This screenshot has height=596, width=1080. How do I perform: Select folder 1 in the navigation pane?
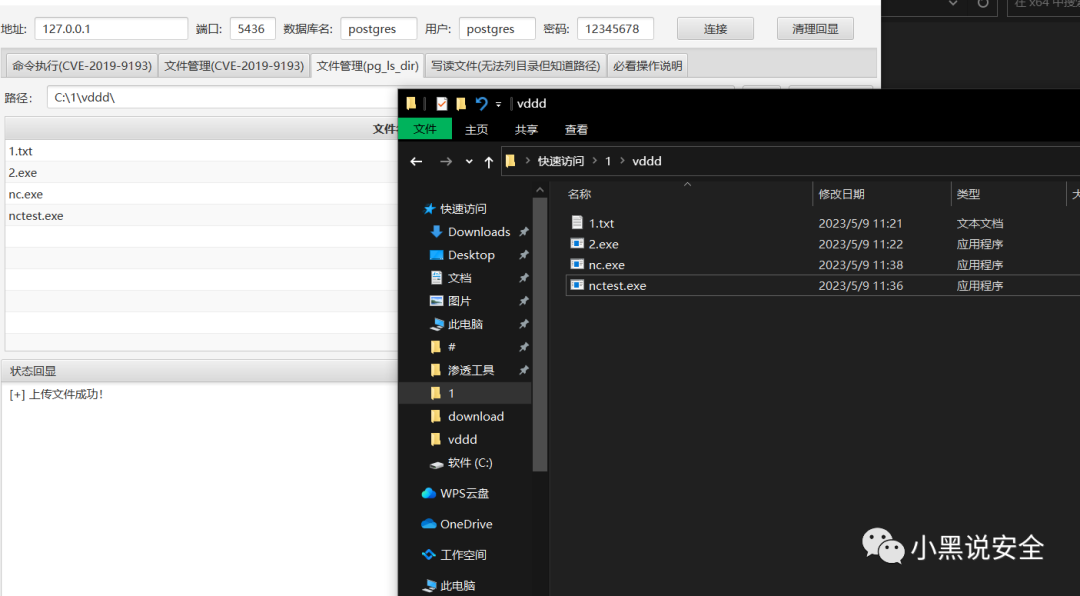click(x=465, y=393)
